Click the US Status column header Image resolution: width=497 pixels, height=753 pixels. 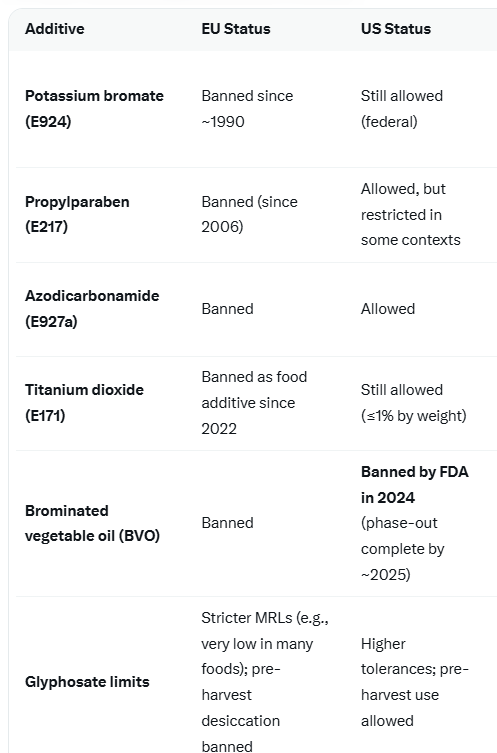click(x=396, y=29)
